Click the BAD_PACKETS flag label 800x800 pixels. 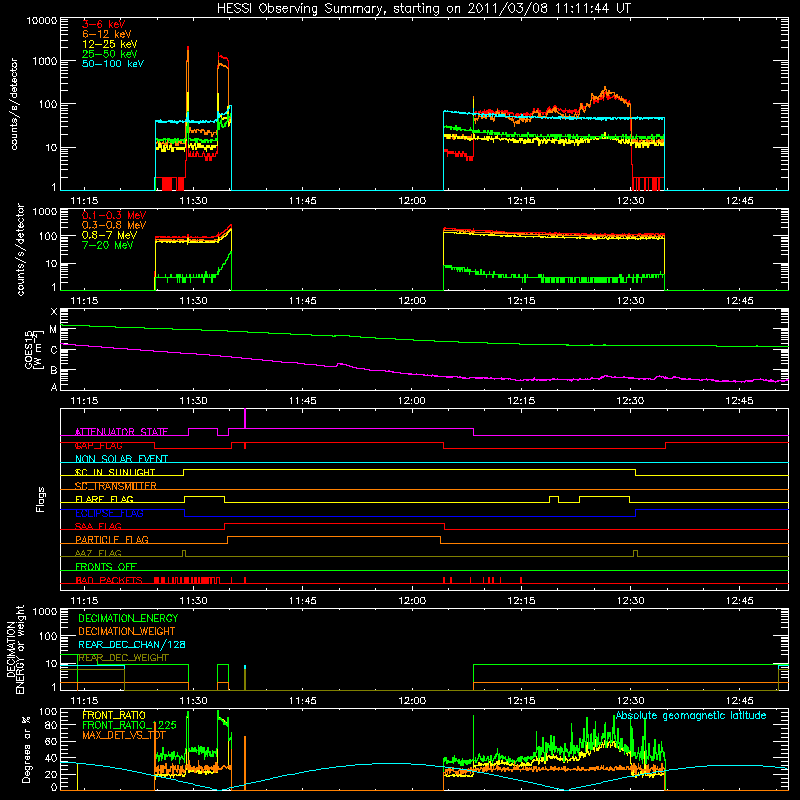(x=109, y=580)
